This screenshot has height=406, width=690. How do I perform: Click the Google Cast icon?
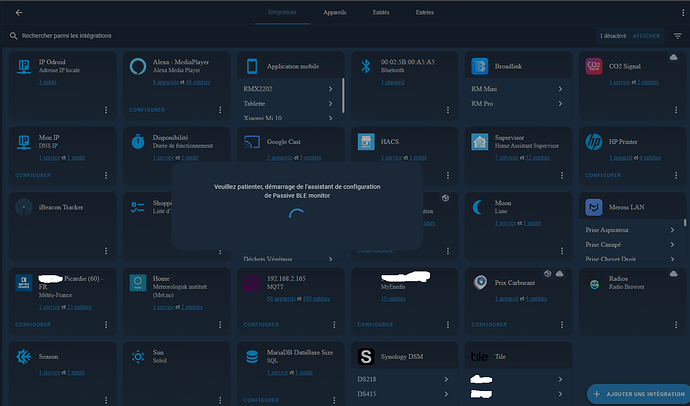pyautogui.click(x=252, y=142)
